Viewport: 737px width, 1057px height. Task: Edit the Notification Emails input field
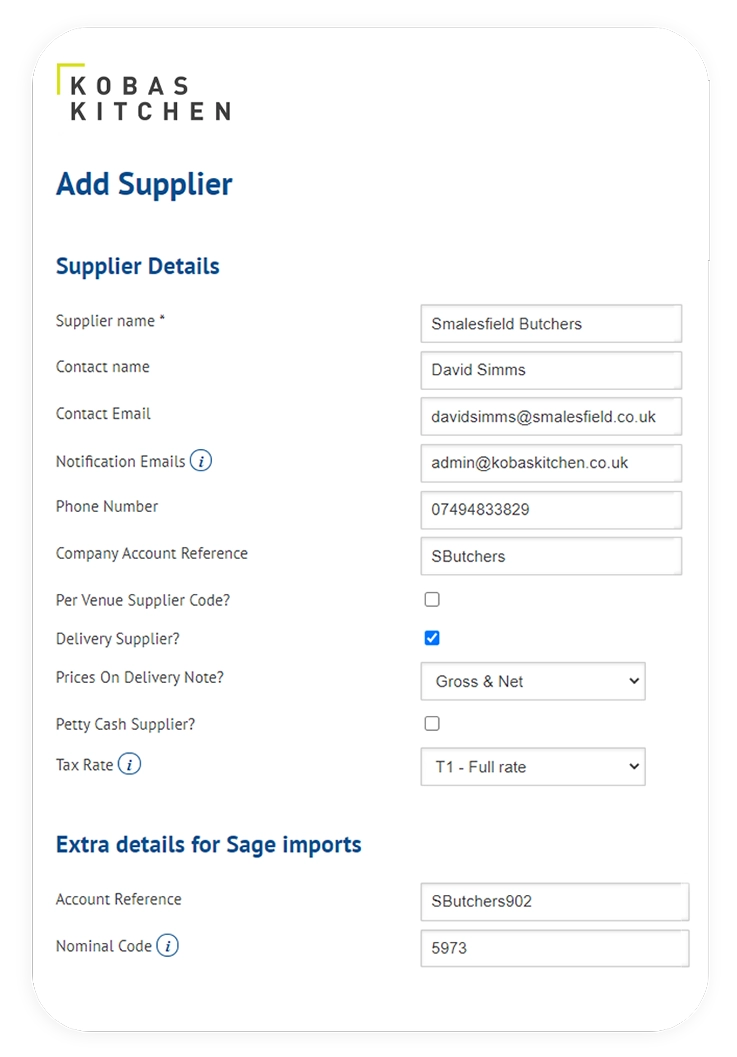(551, 463)
